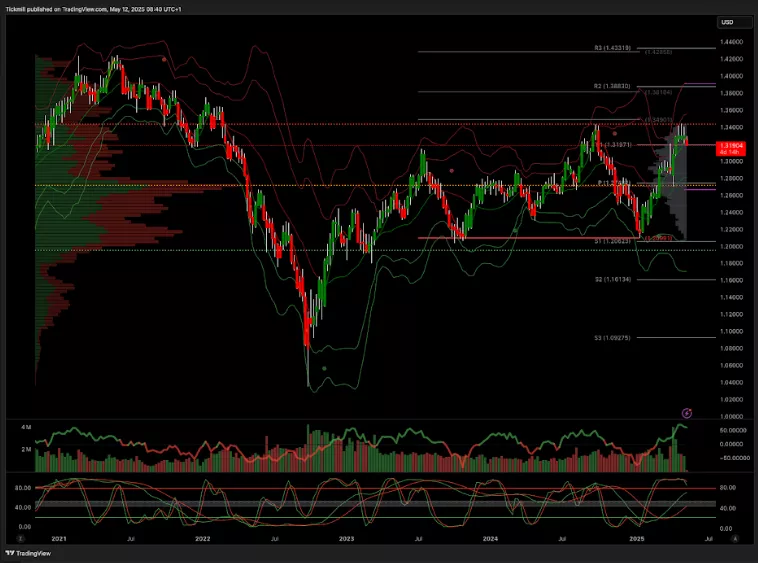This screenshot has height=563, width=758.
Task: Click the red current price label 1.31904
Action: point(727,146)
